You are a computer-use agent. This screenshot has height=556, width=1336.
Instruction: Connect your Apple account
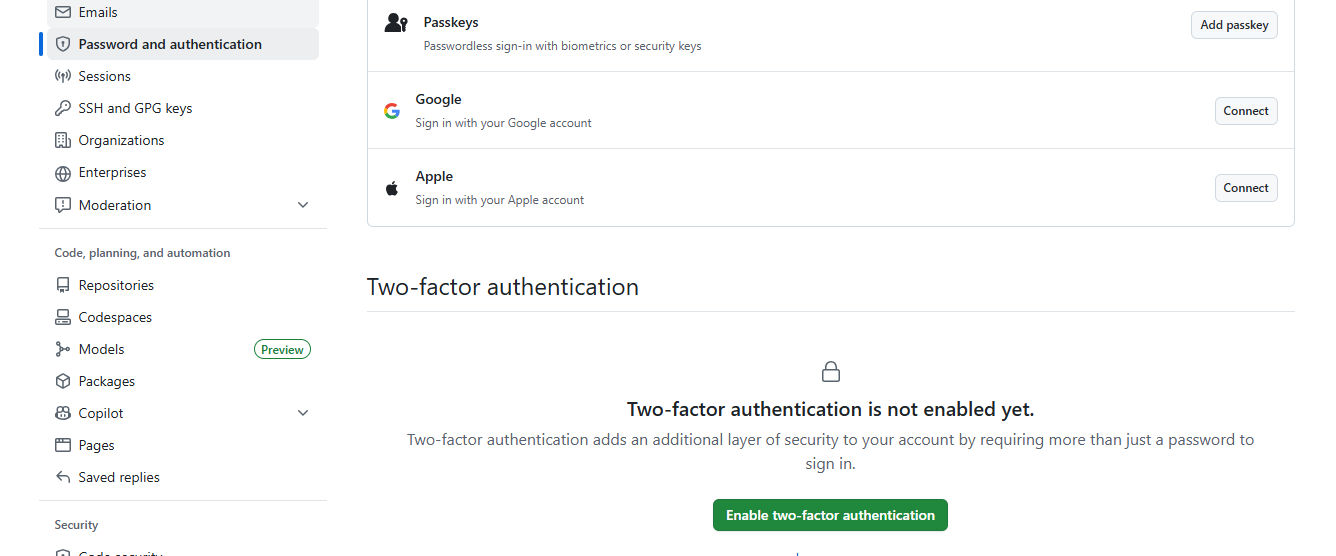1245,188
